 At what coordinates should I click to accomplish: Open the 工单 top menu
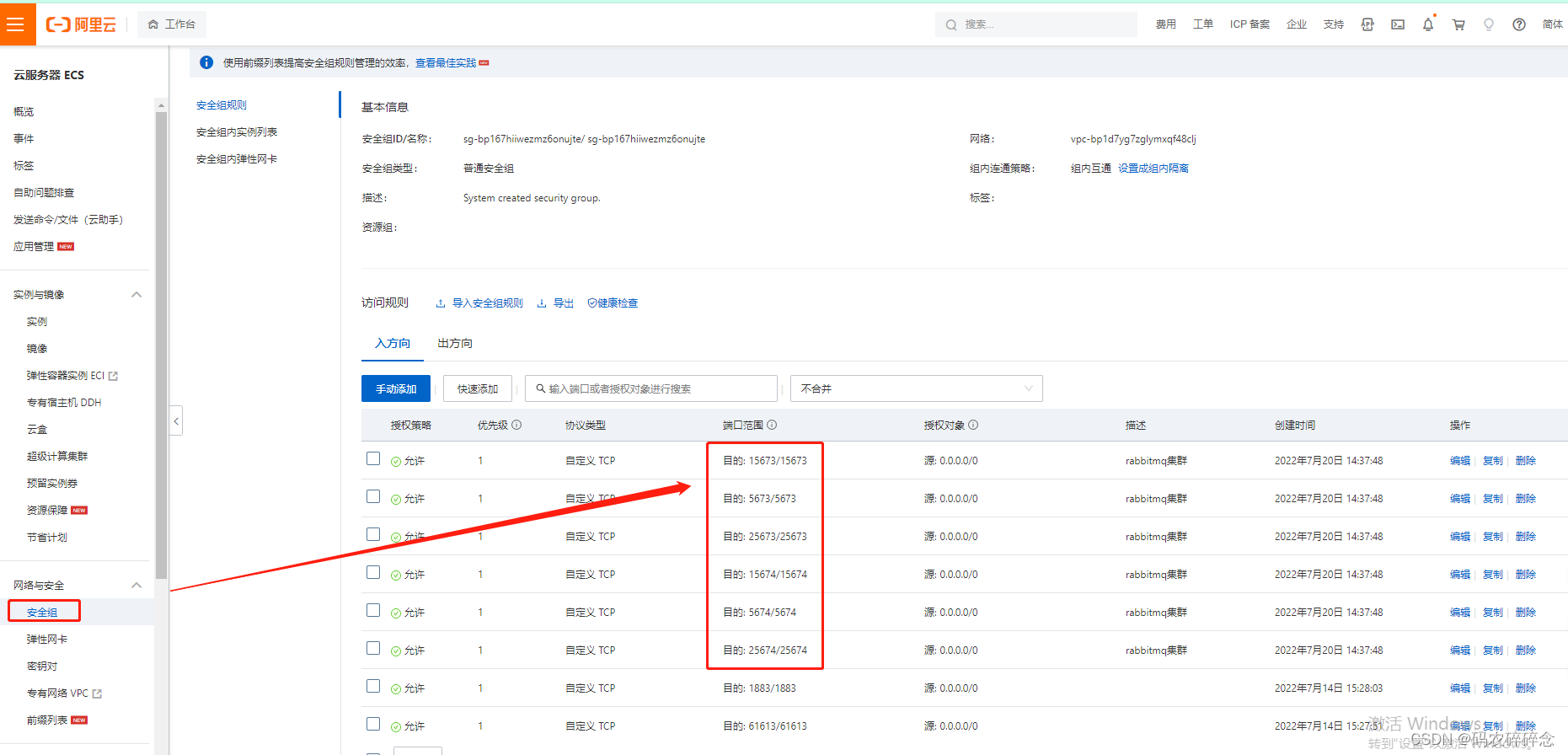click(1203, 24)
